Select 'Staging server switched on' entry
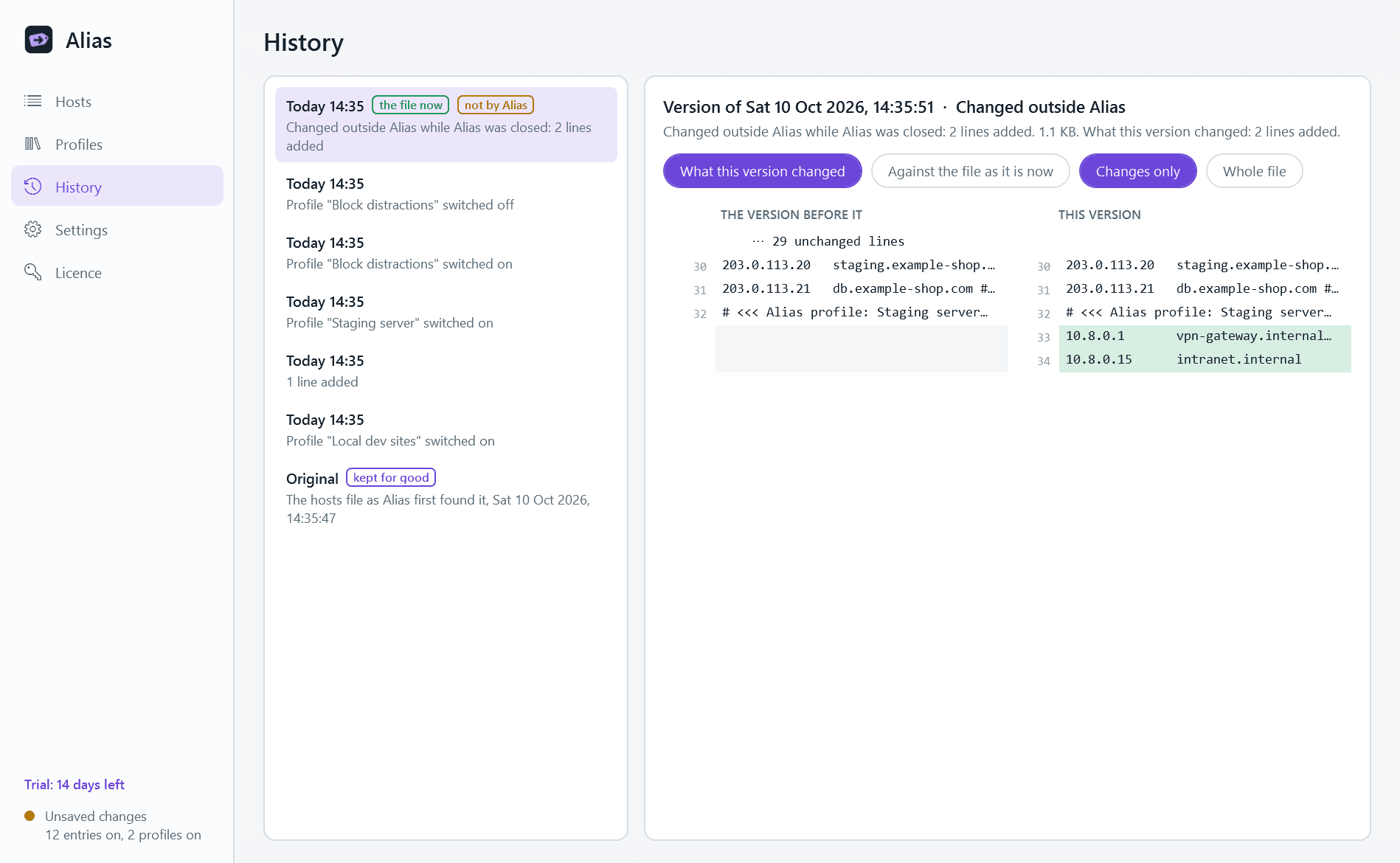This screenshot has width=1400, height=863. click(446, 312)
